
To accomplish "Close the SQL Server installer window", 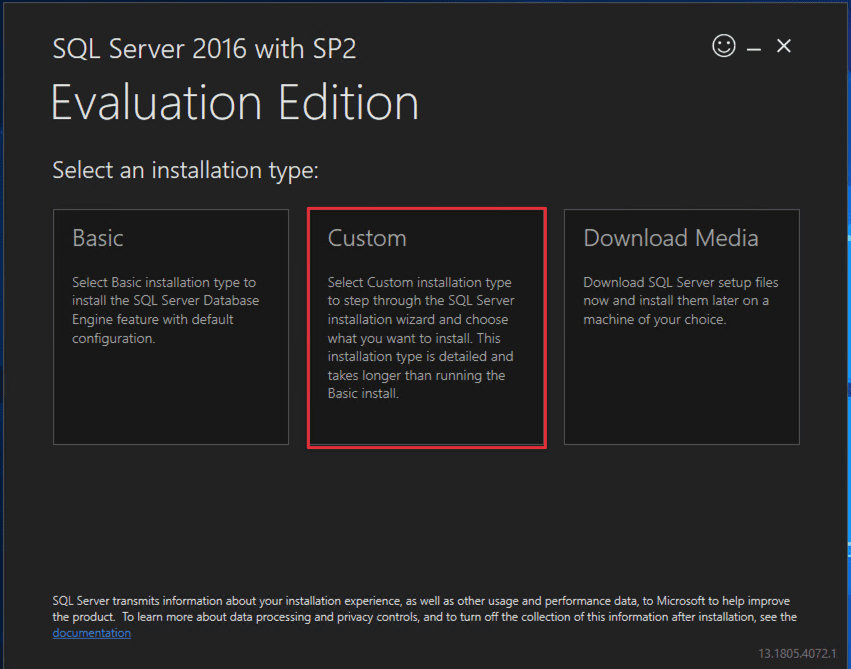I will [x=784, y=46].
